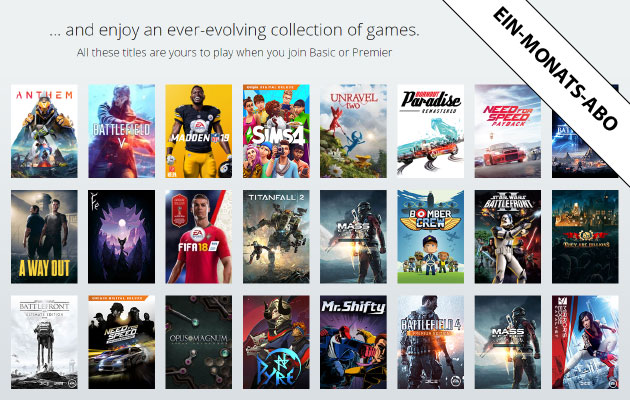
Task: Click the They Are Billions tile
Action: pyautogui.click(x=585, y=237)
